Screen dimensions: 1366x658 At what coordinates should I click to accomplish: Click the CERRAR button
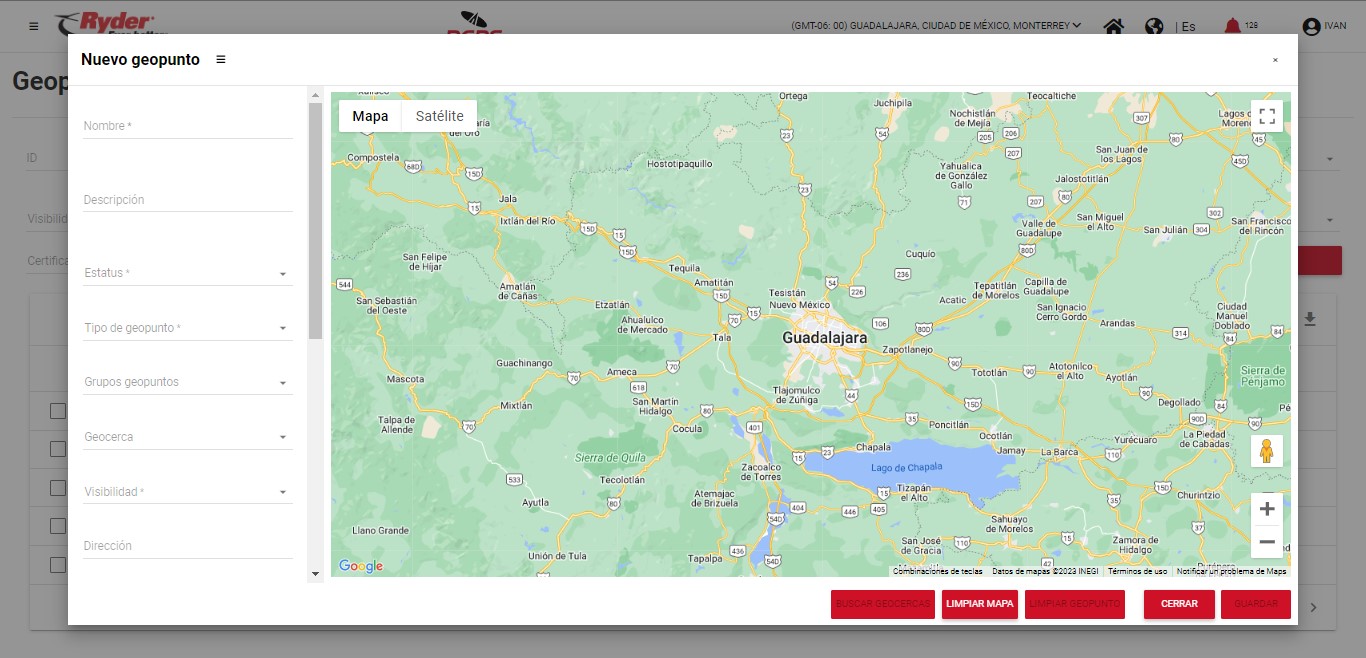click(x=1179, y=604)
